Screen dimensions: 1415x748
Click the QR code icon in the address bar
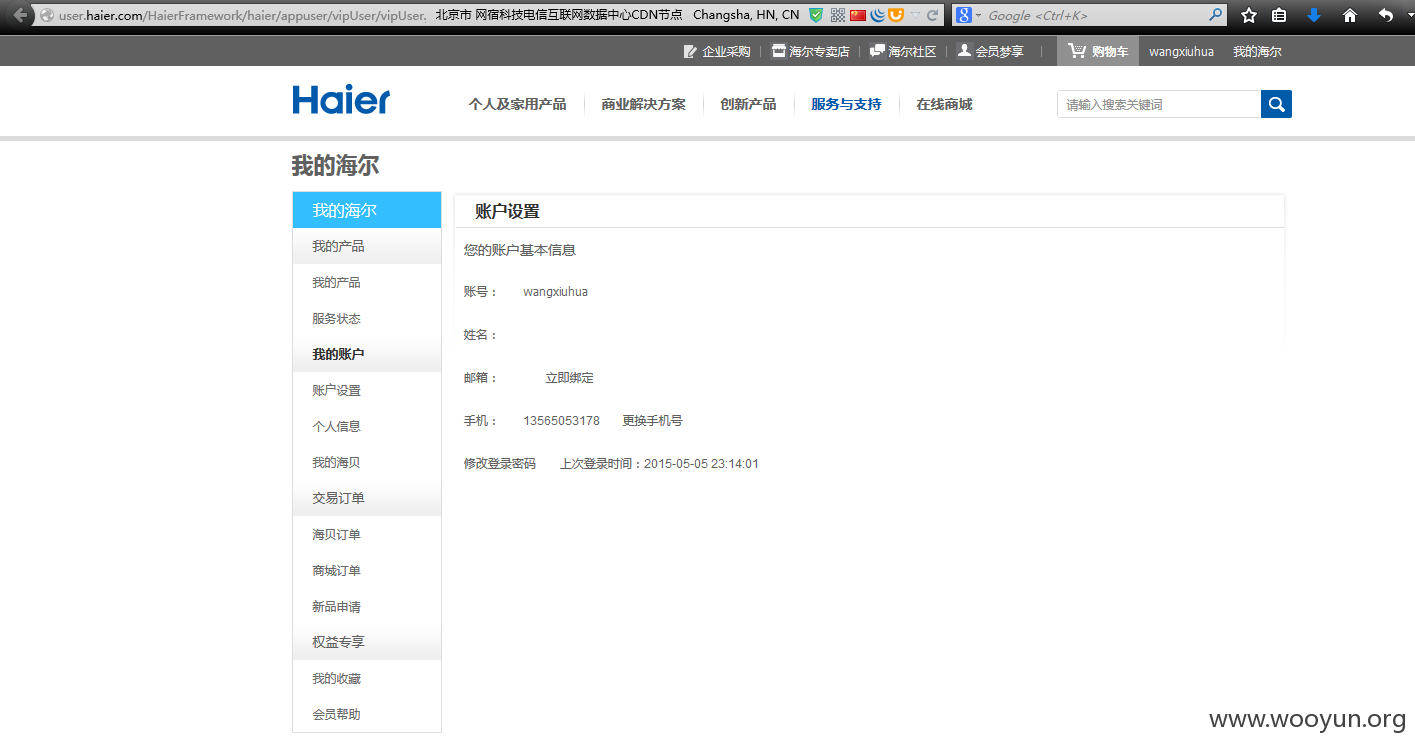(x=838, y=15)
